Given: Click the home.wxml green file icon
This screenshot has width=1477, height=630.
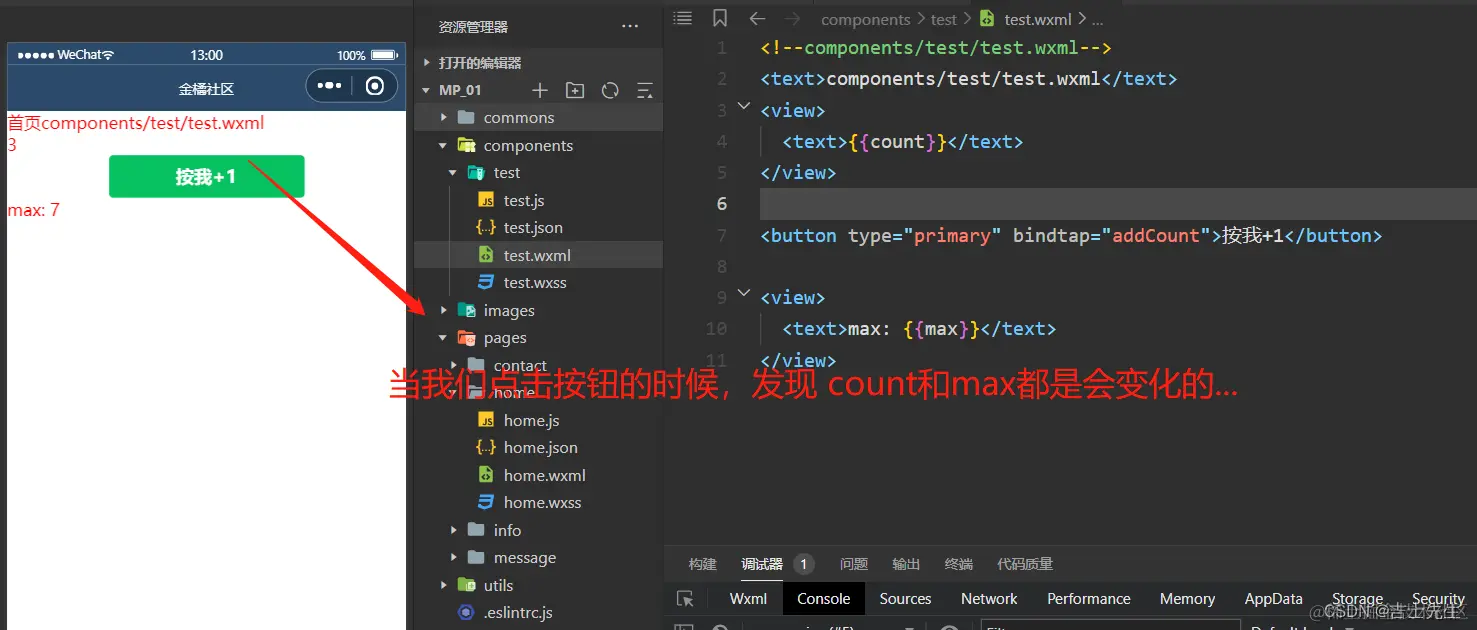Looking at the screenshot, I should tap(486, 475).
